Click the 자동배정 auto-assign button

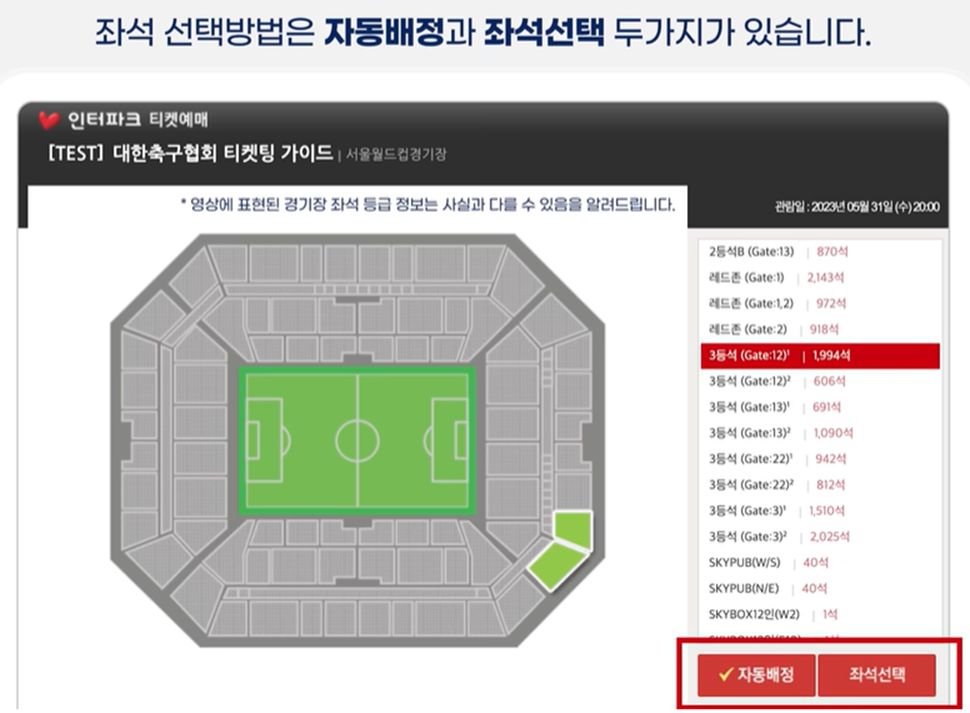click(x=756, y=675)
